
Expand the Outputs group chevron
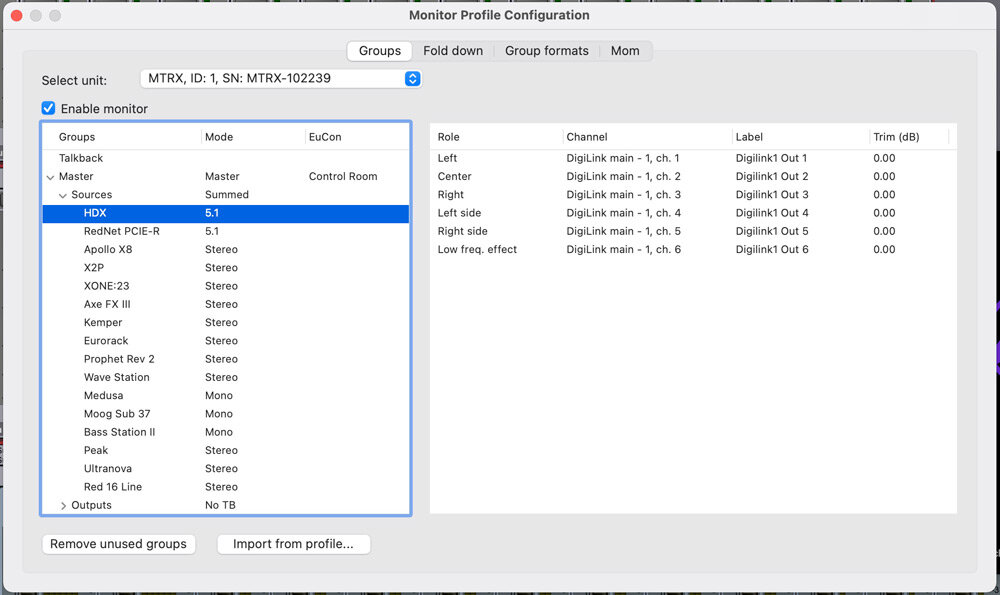(x=62, y=506)
